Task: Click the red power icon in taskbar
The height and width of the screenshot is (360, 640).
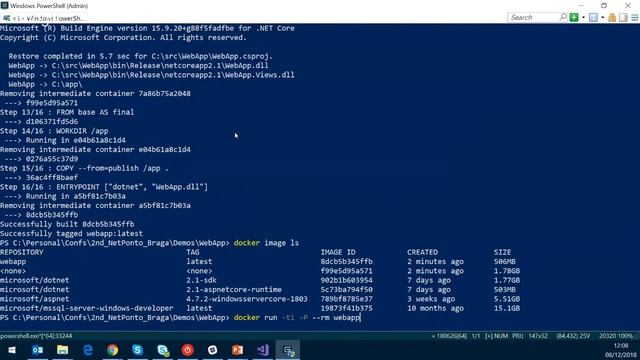Action: pyautogui.click(x=187, y=350)
